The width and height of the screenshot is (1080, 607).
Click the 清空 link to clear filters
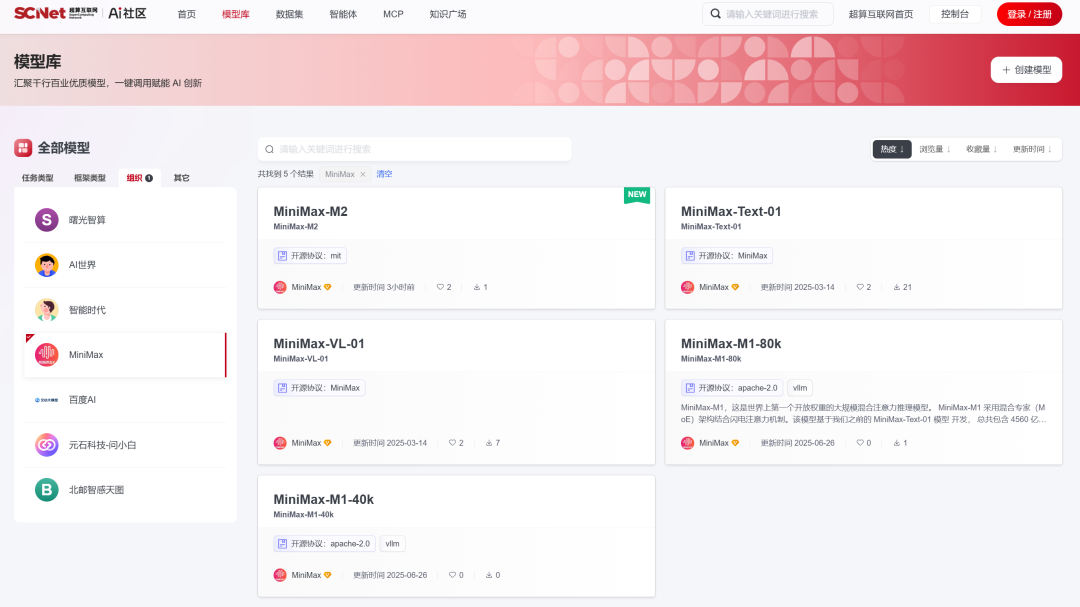coord(384,174)
